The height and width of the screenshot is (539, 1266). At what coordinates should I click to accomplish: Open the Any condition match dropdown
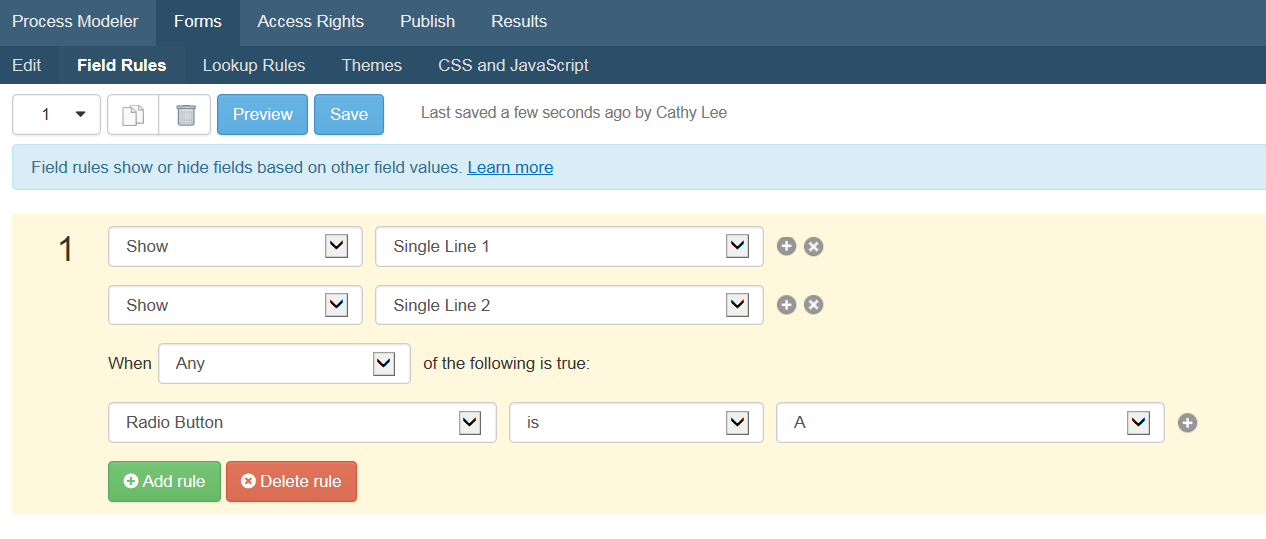tap(284, 363)
